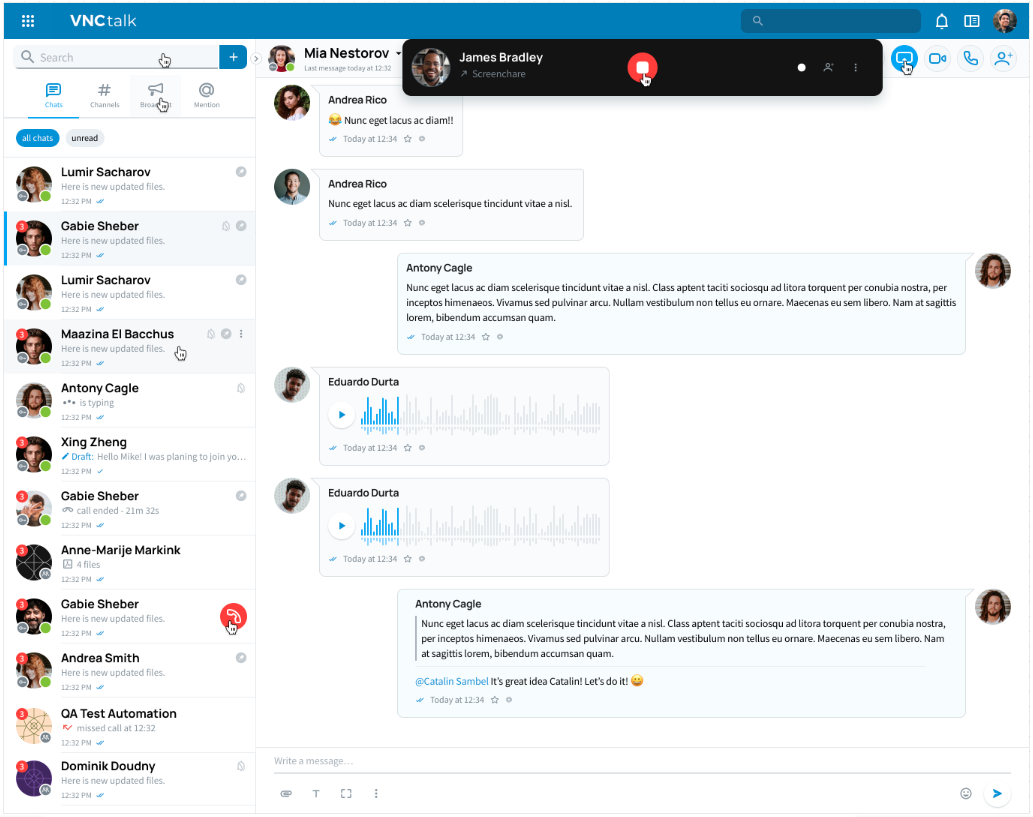Switch to the Channels tab
The width and height of the screenshot is (1033, 817).
[104, 95]
